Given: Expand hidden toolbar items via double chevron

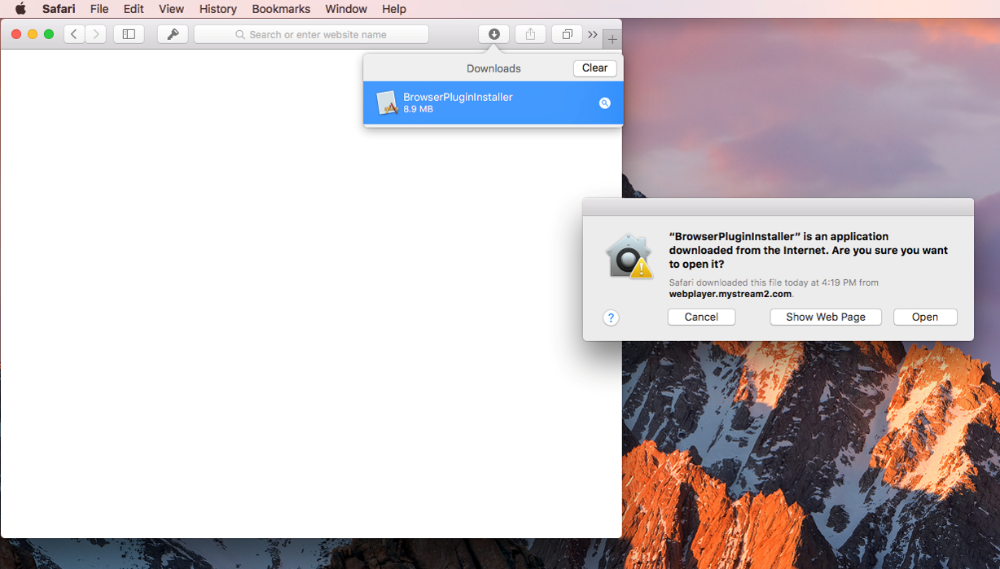Looking at the screenshot, I should pyautogui.click(x=593, y=34).
